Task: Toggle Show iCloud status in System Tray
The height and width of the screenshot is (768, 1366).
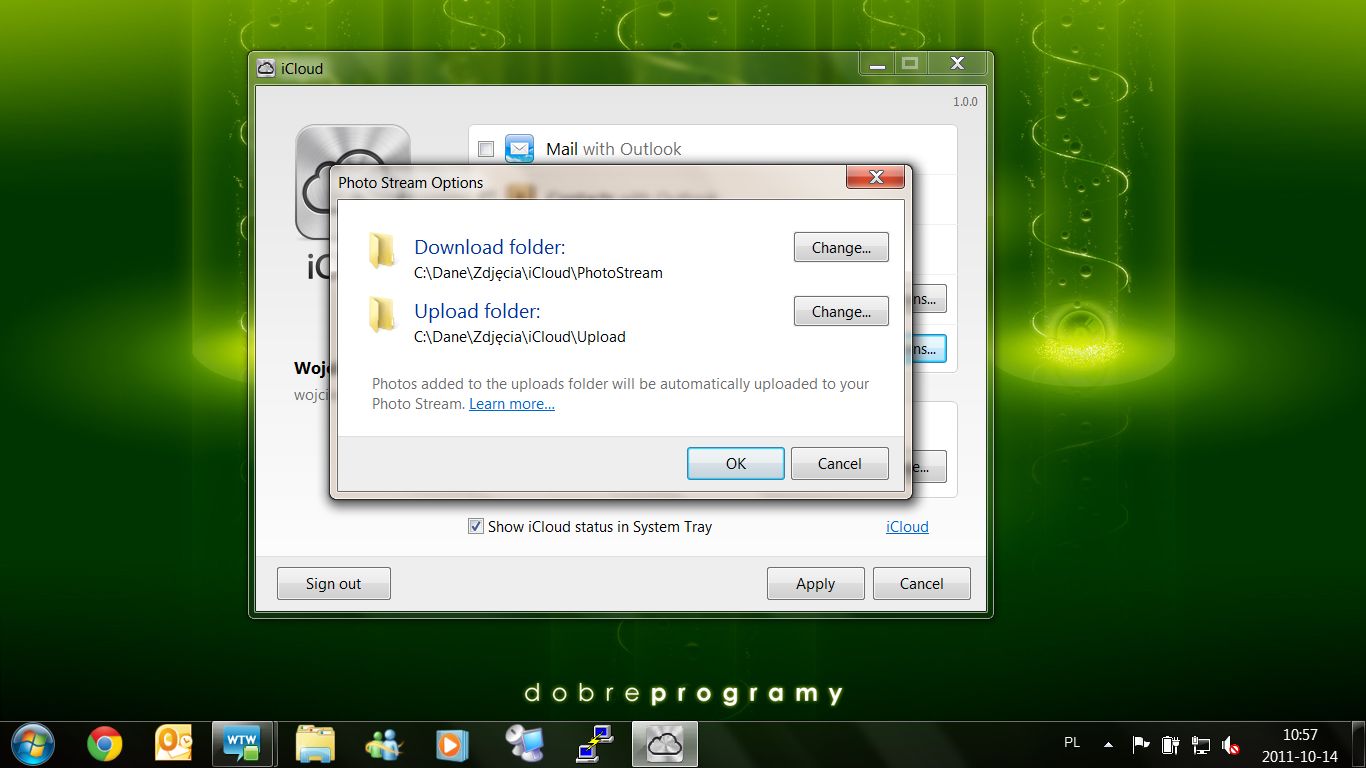Action: [x=476, y=526]
